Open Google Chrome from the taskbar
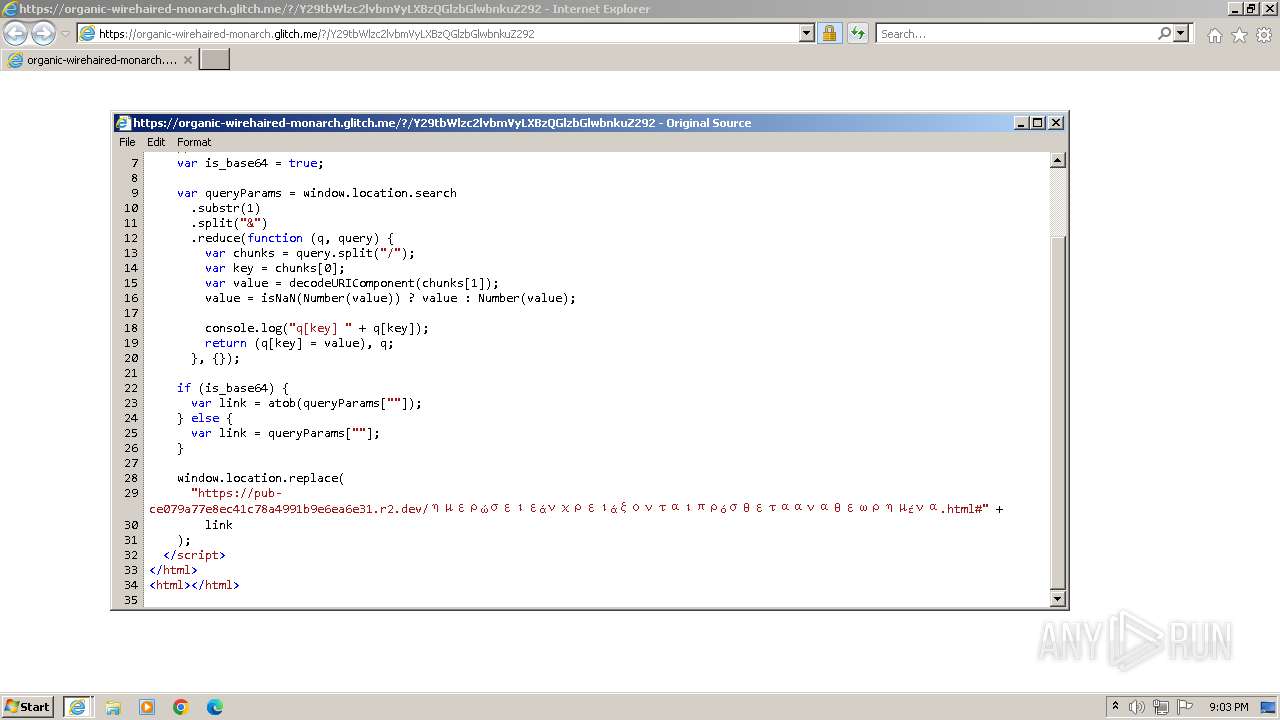1280x720 pixels. (x=181, y=707)
